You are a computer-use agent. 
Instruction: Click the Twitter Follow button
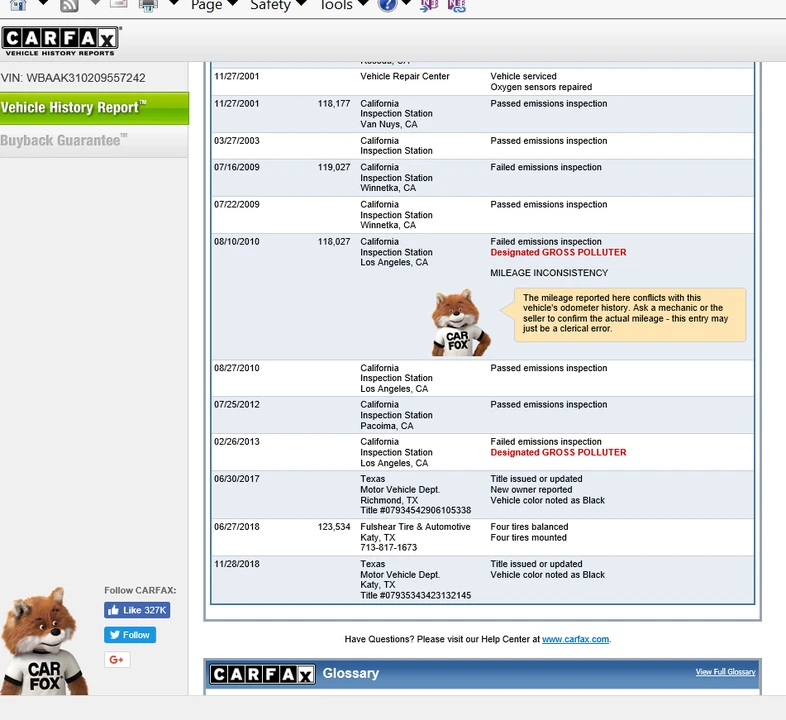click(130, 635)
